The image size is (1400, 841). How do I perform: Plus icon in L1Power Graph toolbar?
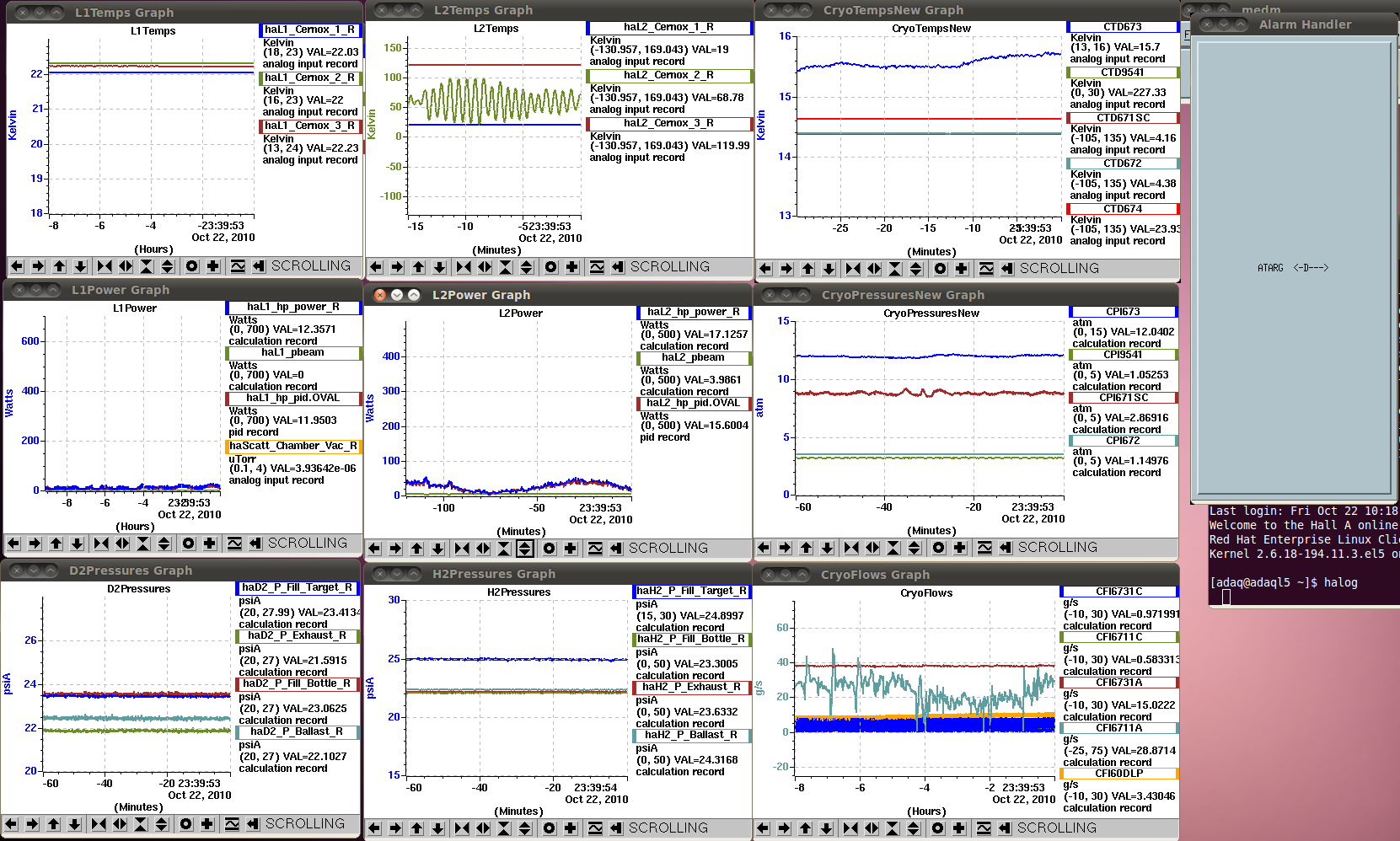210,544
